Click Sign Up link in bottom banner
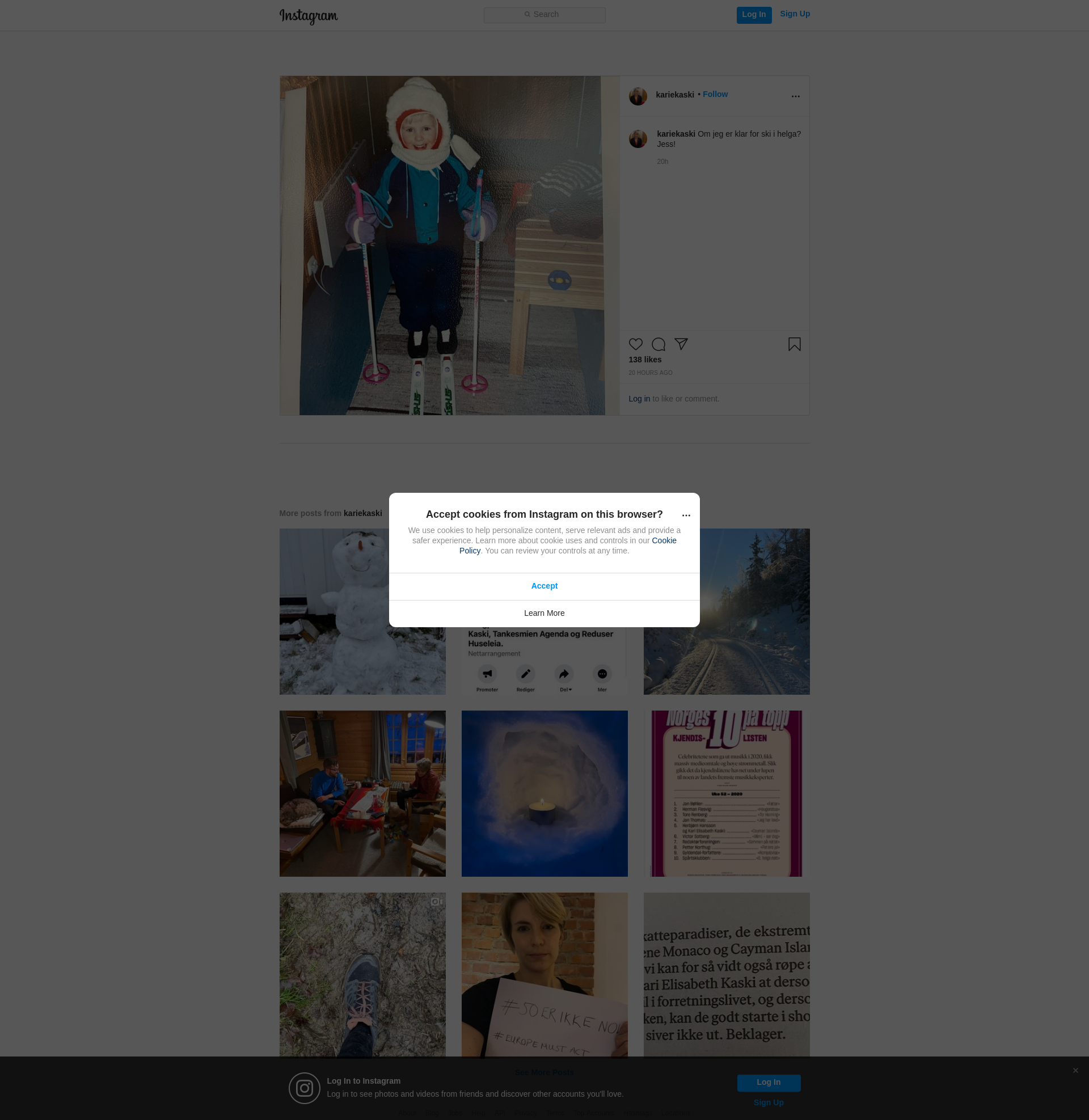The image size is (1089, 1120). (x=768, y=1103)
